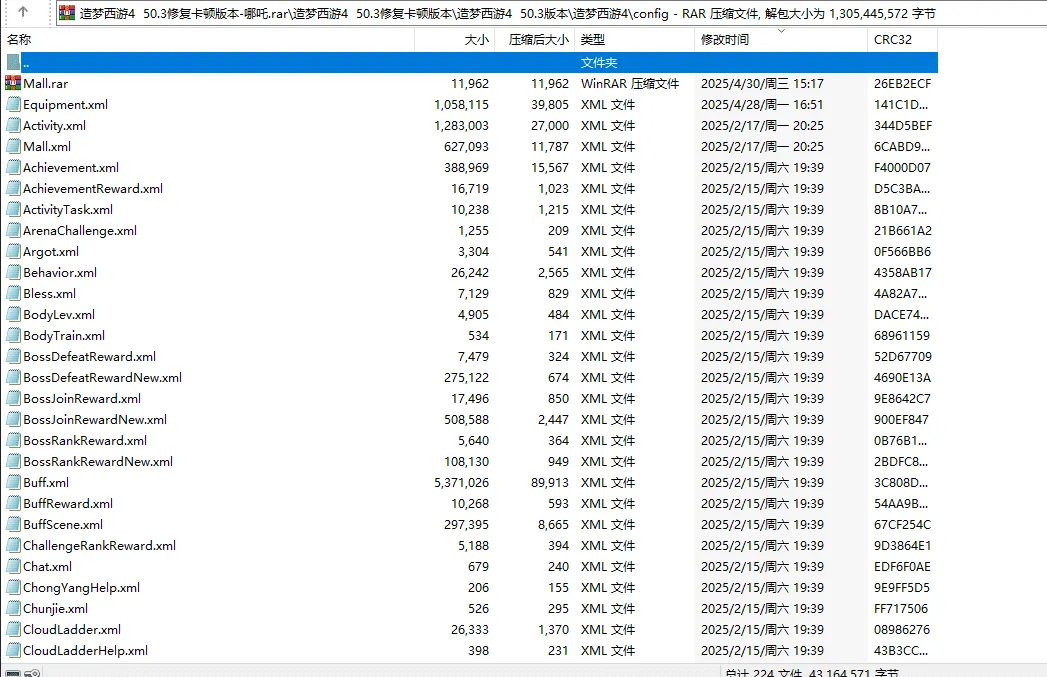Click the BodyLev.xml file icon
Screen dimensions: 1047x677
tap(13, 314)
